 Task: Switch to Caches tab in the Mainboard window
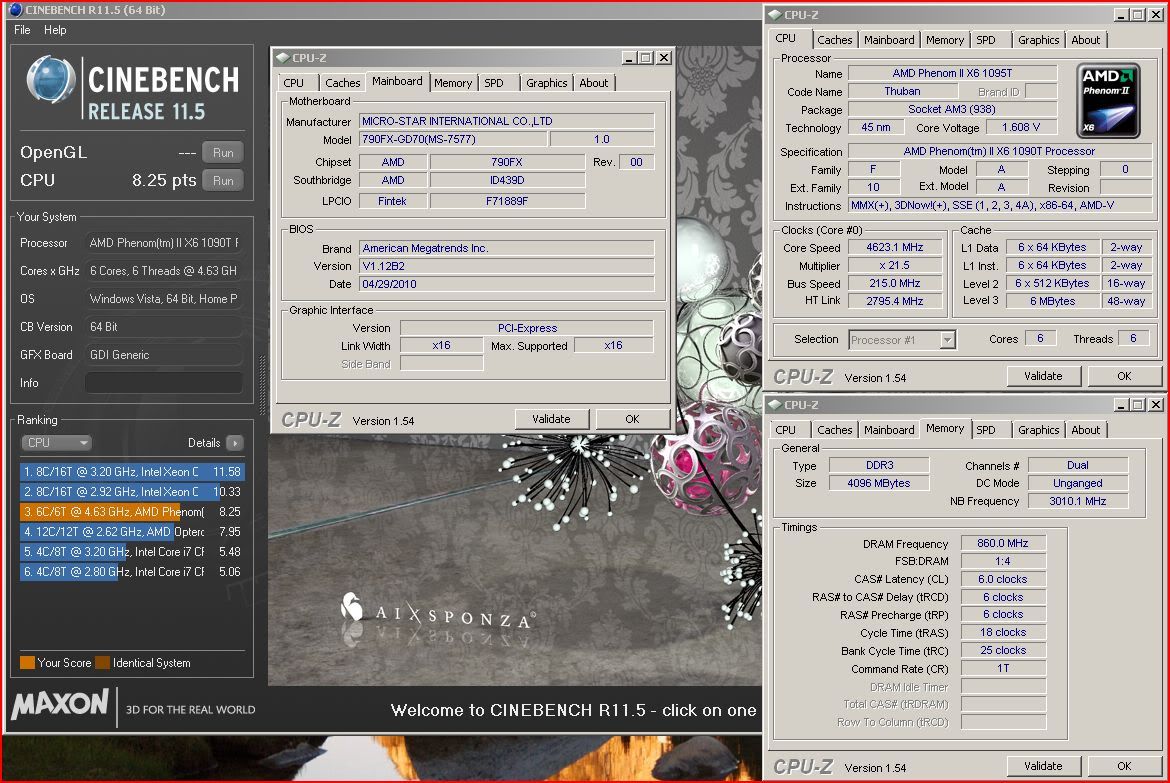click(x=342, y=83)
